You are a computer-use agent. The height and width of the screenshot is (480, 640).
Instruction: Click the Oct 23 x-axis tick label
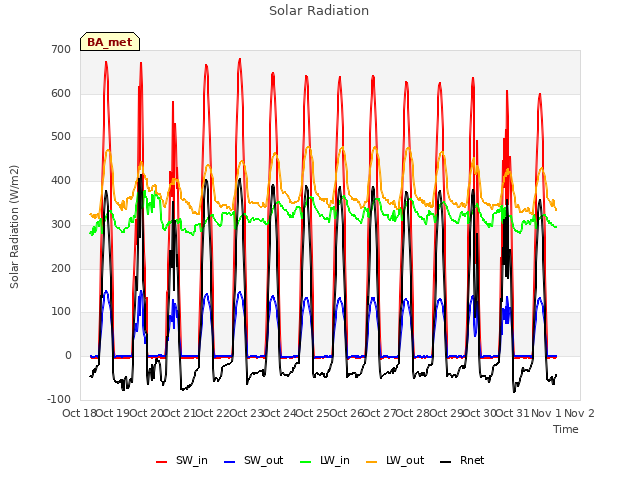(246, 413)
